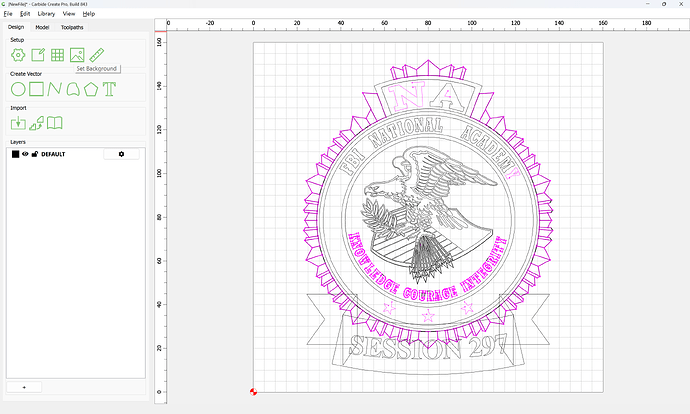
Task: Select the Curve shape tool
Action: click(73, 89)
